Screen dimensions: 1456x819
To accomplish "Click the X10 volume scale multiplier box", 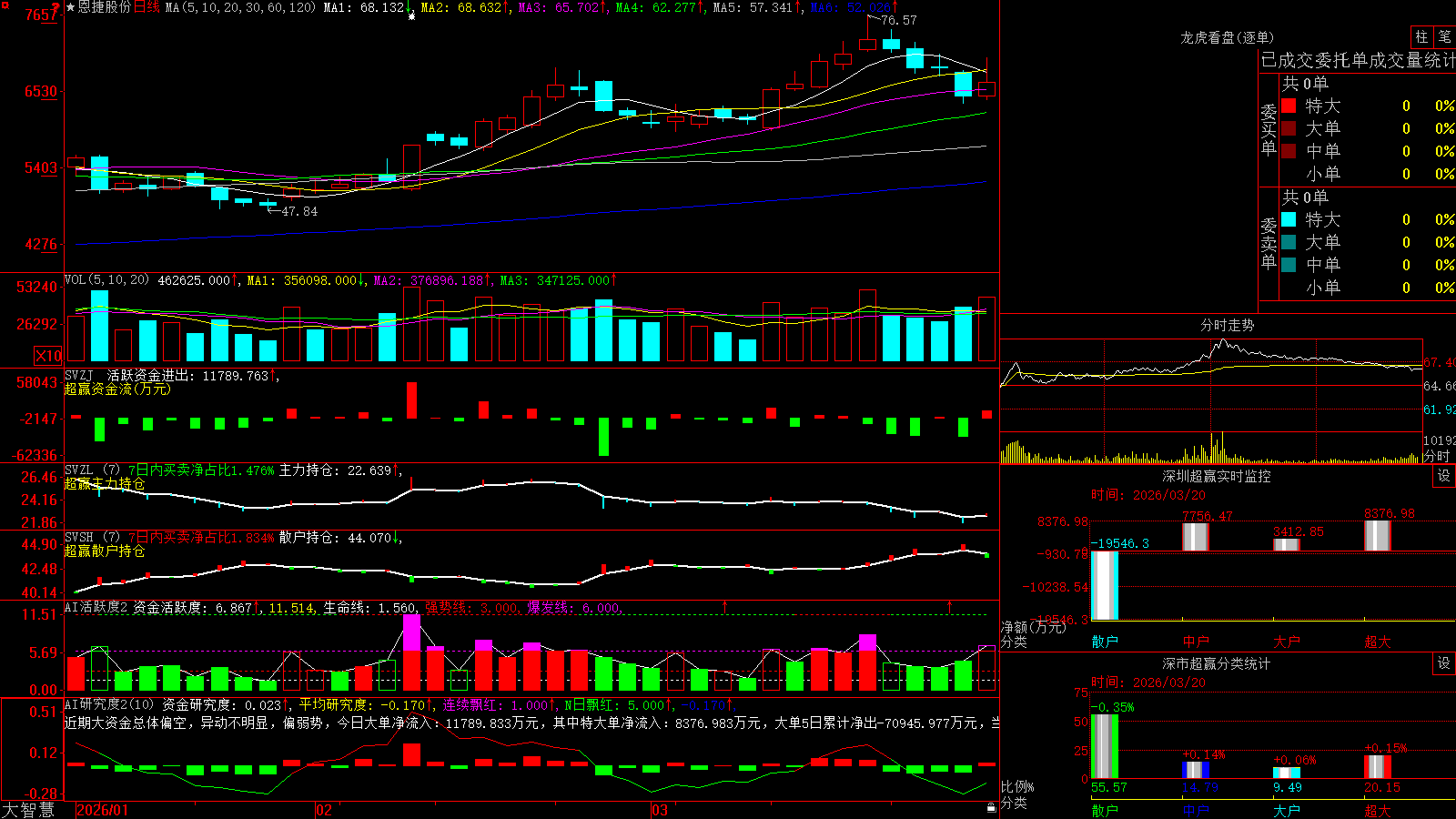I will tap(48, 356).
